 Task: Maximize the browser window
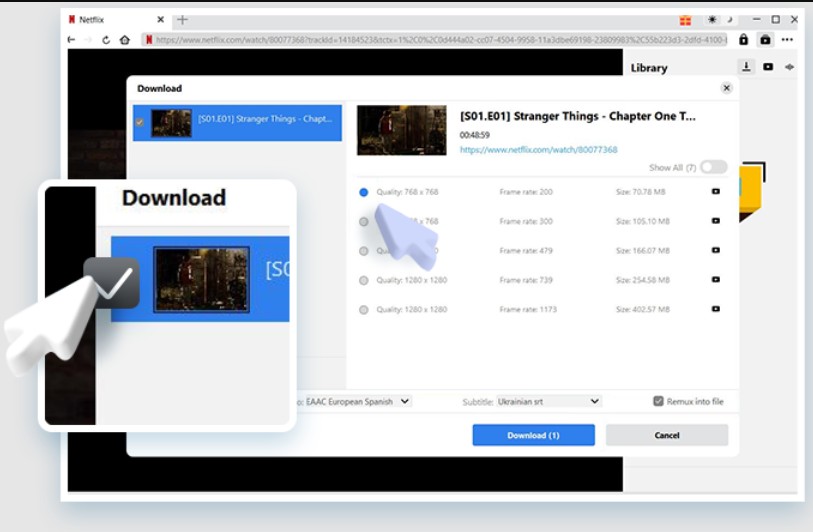coord(776,19)
